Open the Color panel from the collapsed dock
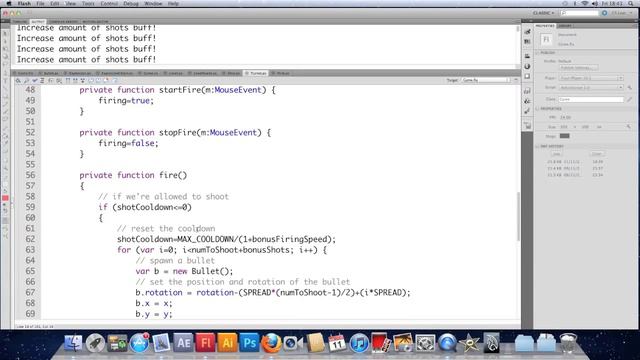The width and height of the screenshot is (640, 360). 527,32
